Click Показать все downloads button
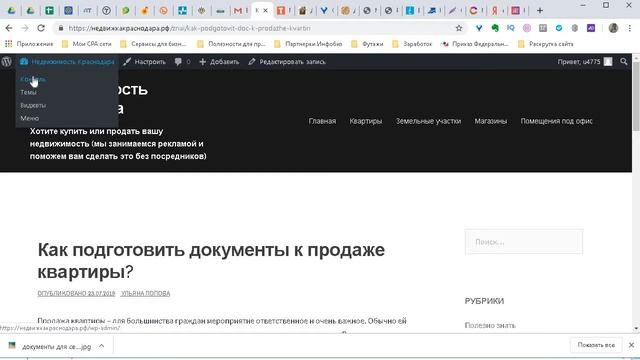This screenshot has width=640, height=360. click(x=596, y=345)
